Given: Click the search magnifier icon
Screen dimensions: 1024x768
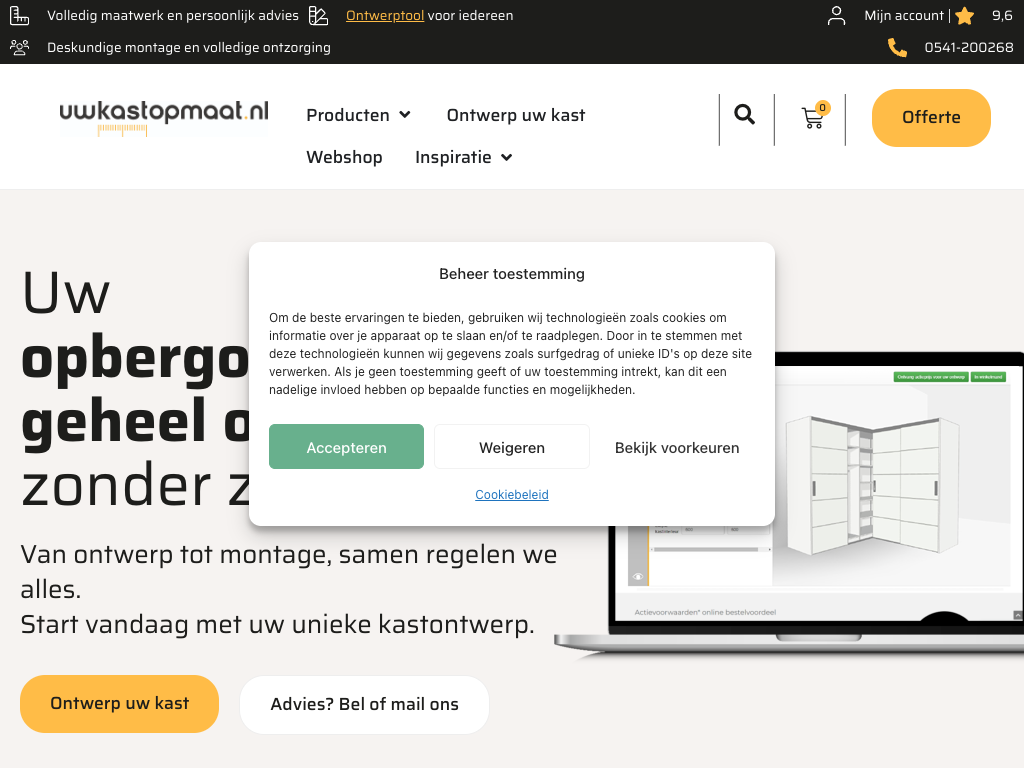Looking at the screenshot, I should point(744,115).
